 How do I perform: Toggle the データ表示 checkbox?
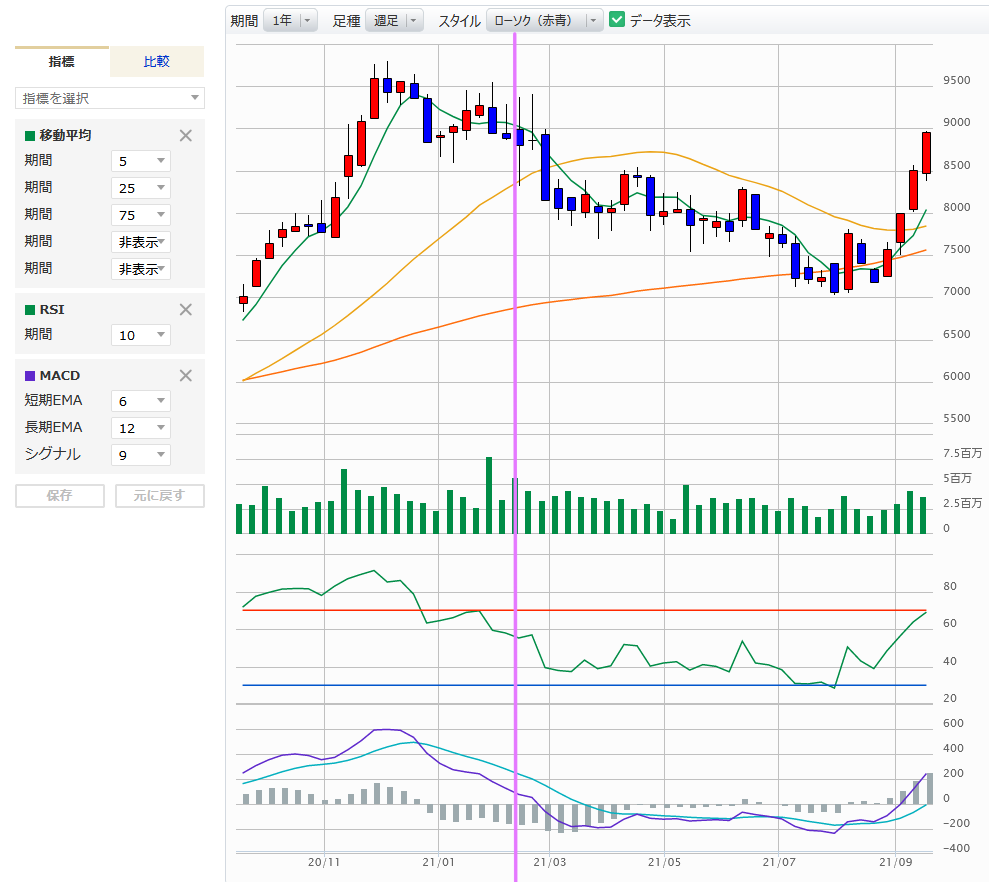(x=617, y=20)
